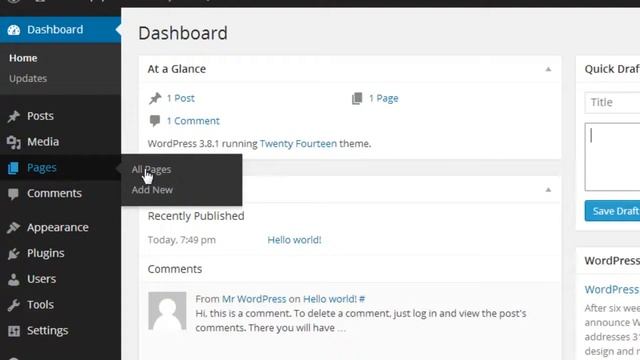
Task: Click the Quick Draft panel title
Action: (612, 69)
